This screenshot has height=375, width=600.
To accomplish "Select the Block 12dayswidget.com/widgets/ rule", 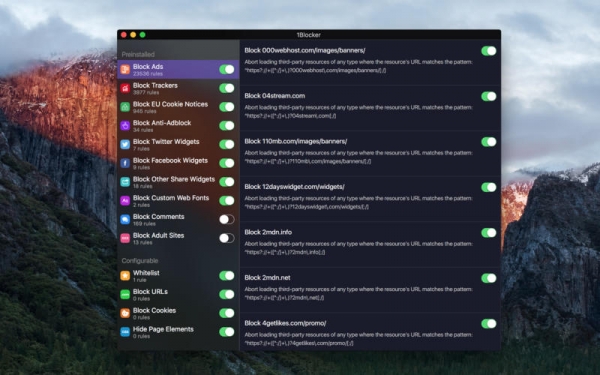I will coord(370,199).
